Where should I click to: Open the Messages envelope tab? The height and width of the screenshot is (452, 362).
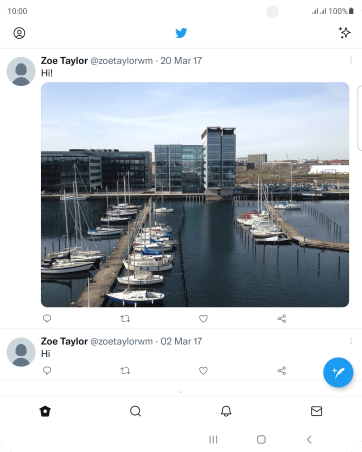(x=316, y=411)
